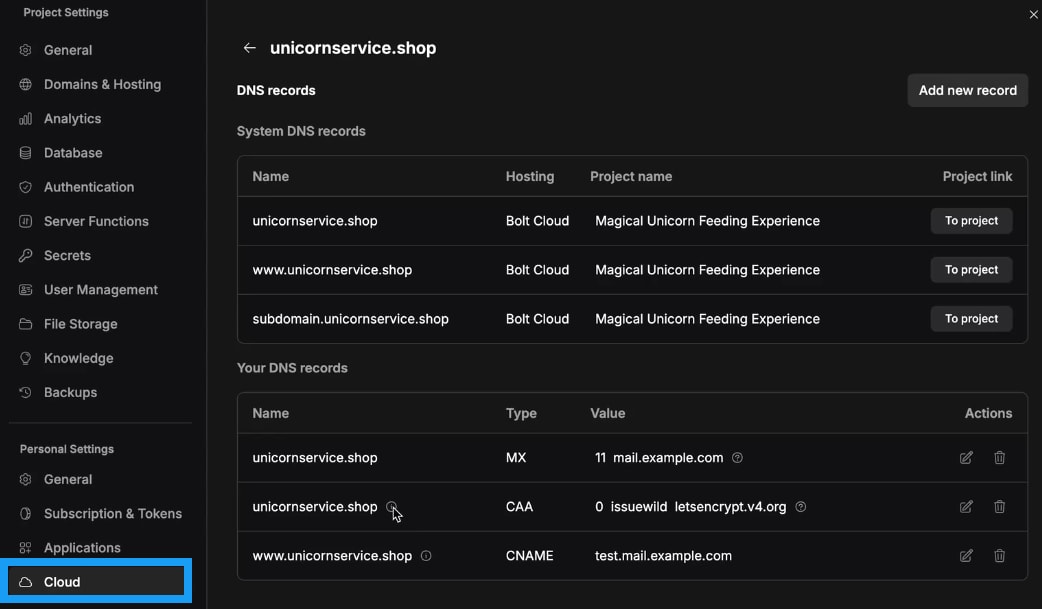Switch to User Management settings
The width and height of the screenshot is (1042, 609).
[100, 289]
